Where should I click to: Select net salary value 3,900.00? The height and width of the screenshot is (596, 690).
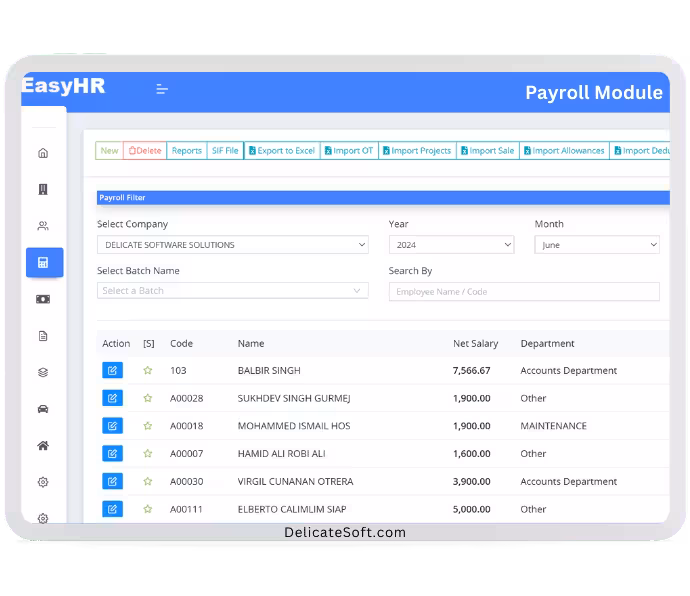point(471,482)
